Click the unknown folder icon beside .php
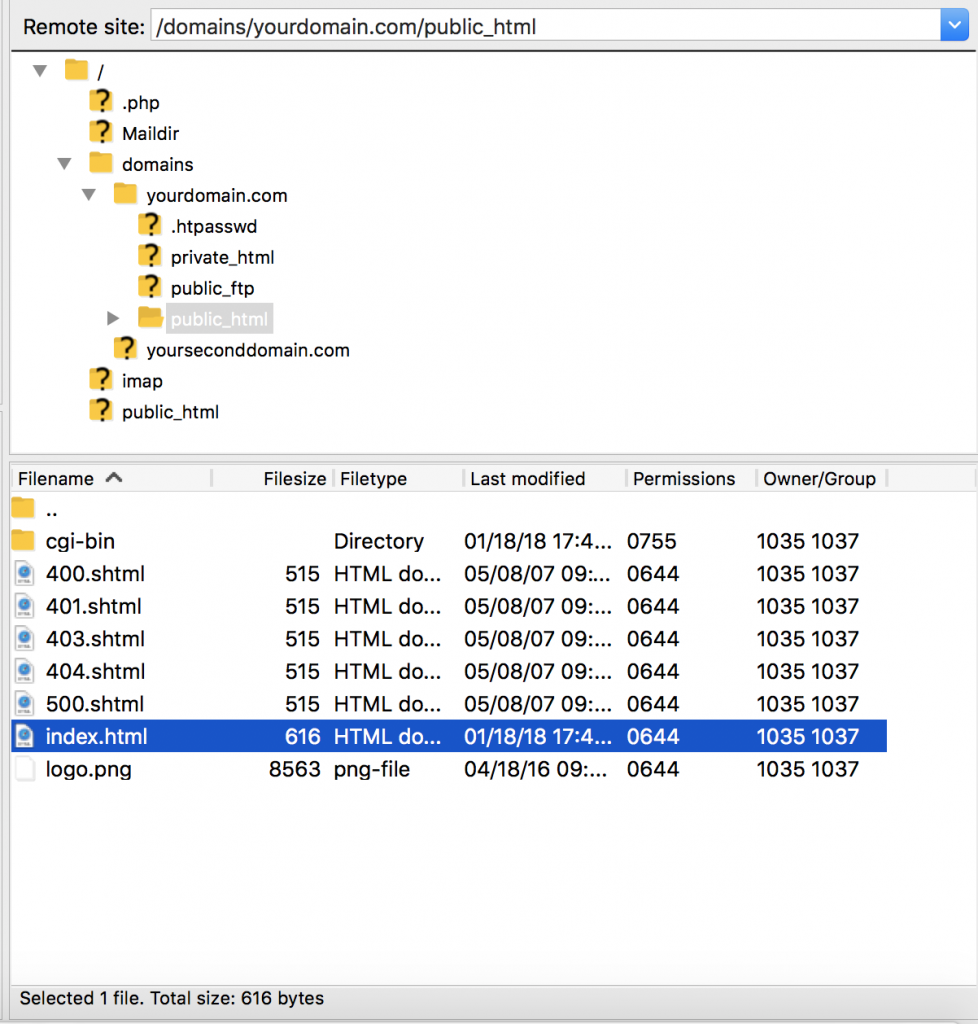This screenshot has height=1024, width=978. pos(101,101)
